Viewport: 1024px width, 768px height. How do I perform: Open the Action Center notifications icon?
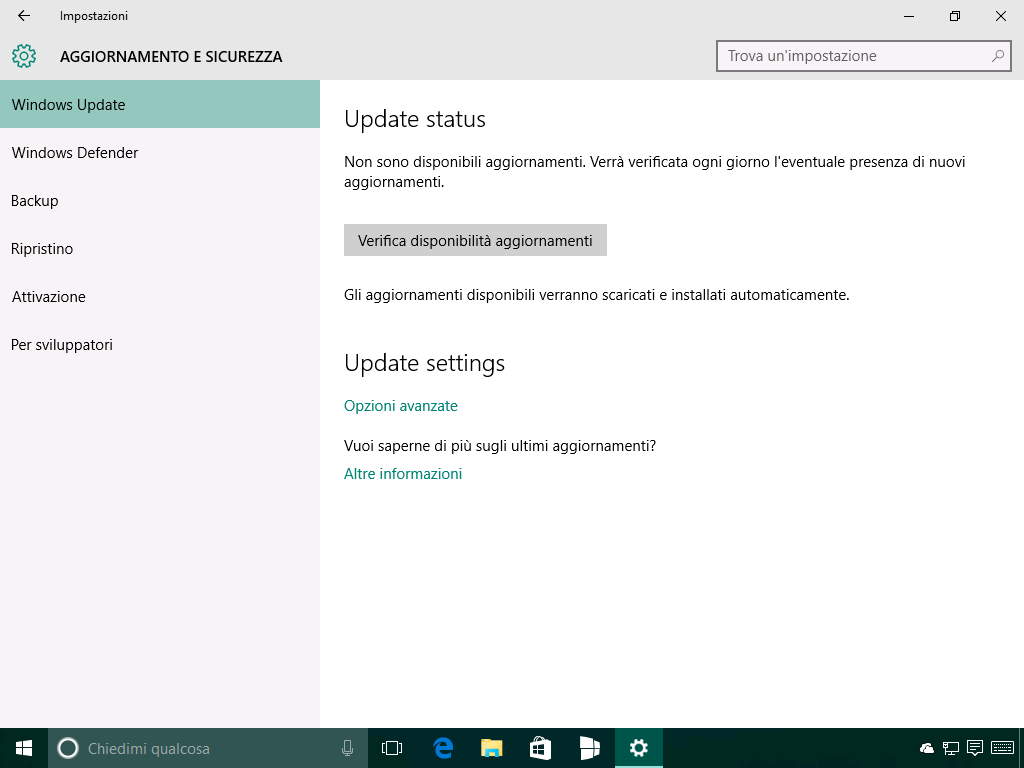(975, 748)
